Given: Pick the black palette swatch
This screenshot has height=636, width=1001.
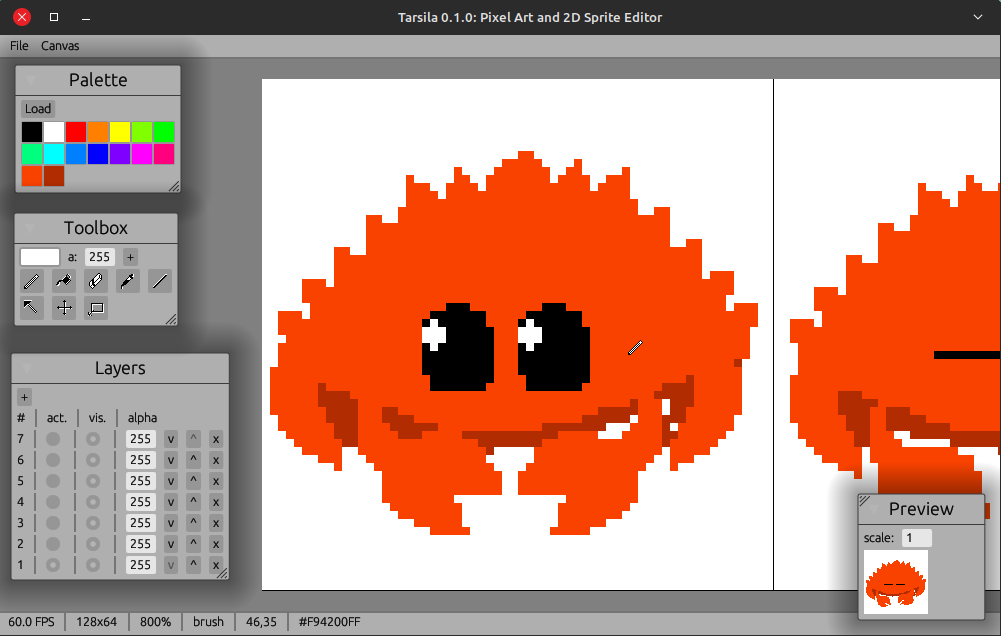Looking at the screenshot, I should (x=32, y=132).
